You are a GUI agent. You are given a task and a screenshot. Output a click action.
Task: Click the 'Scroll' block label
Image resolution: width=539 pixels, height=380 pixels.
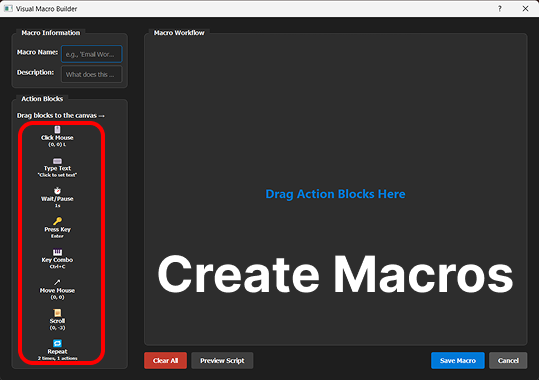click(57, 321)
